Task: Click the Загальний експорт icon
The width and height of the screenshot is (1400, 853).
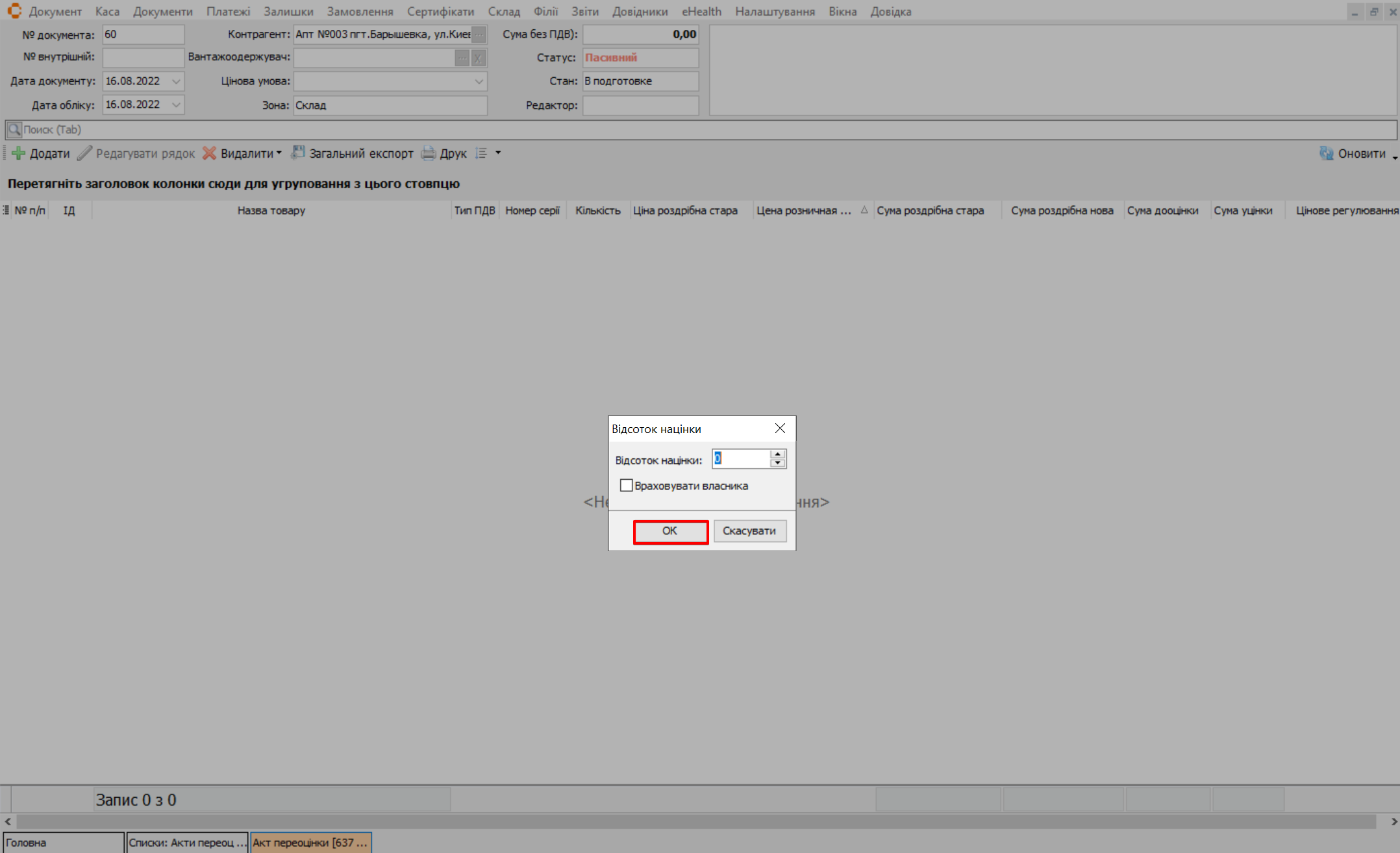Action: tap(298, 153)
